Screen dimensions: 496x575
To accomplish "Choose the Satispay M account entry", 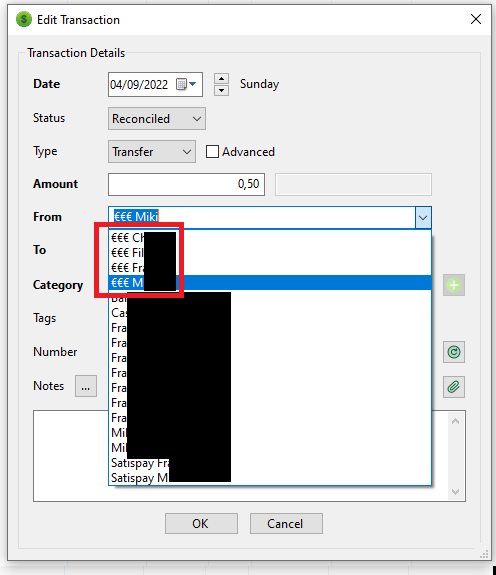I will 270,478.
